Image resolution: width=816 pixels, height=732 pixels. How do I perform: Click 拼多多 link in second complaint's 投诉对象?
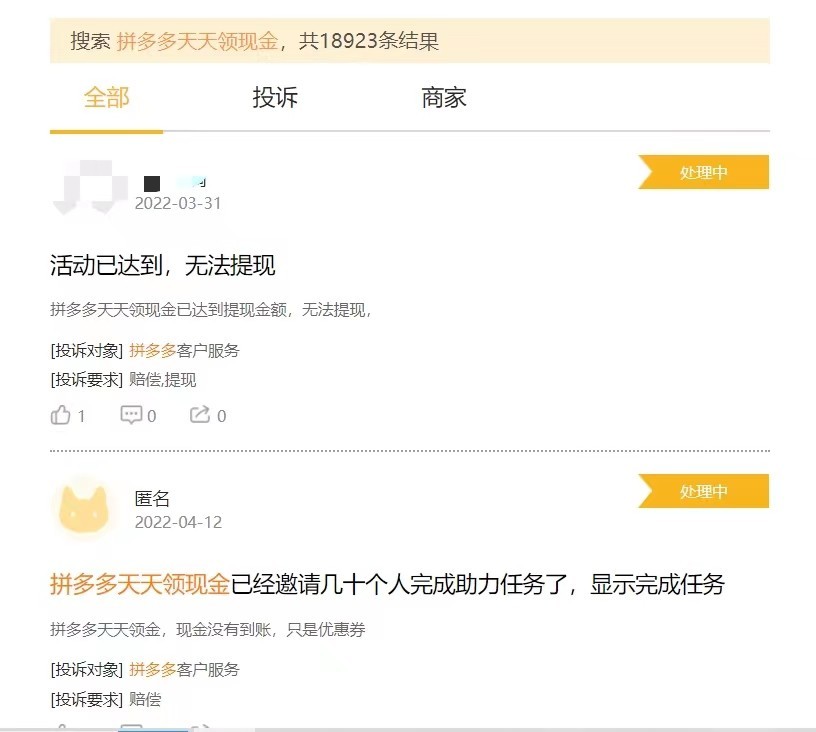(x=153, y=669)
